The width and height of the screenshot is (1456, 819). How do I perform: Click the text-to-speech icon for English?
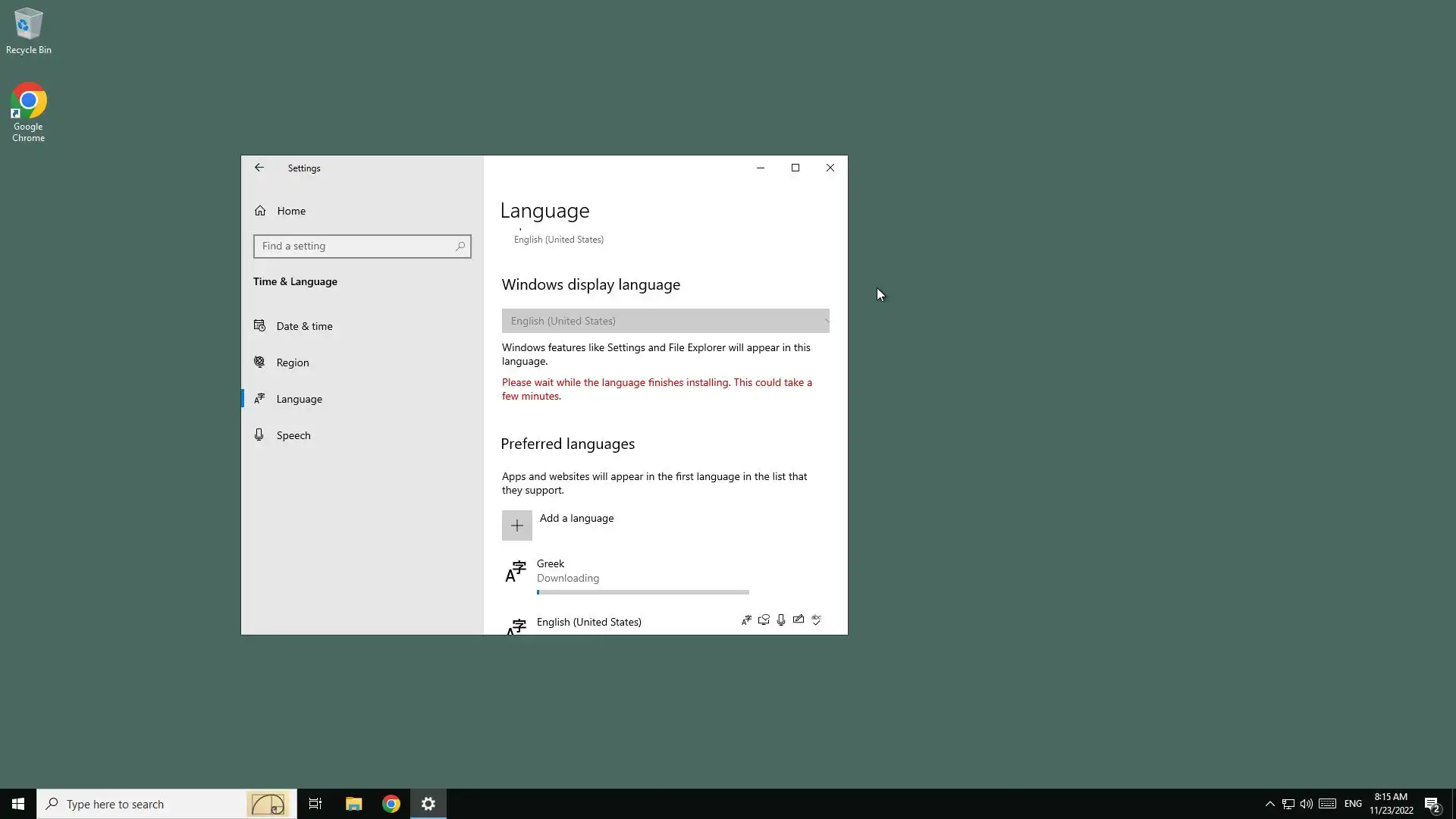[764, 620]
